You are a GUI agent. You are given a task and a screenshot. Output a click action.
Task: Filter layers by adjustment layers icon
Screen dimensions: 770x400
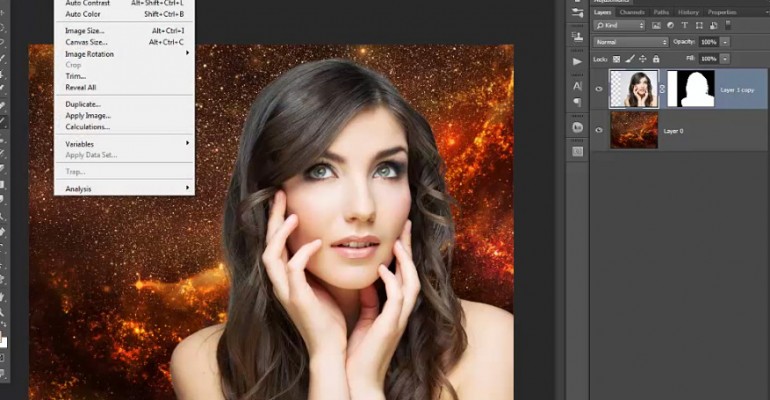coord(670,26)
